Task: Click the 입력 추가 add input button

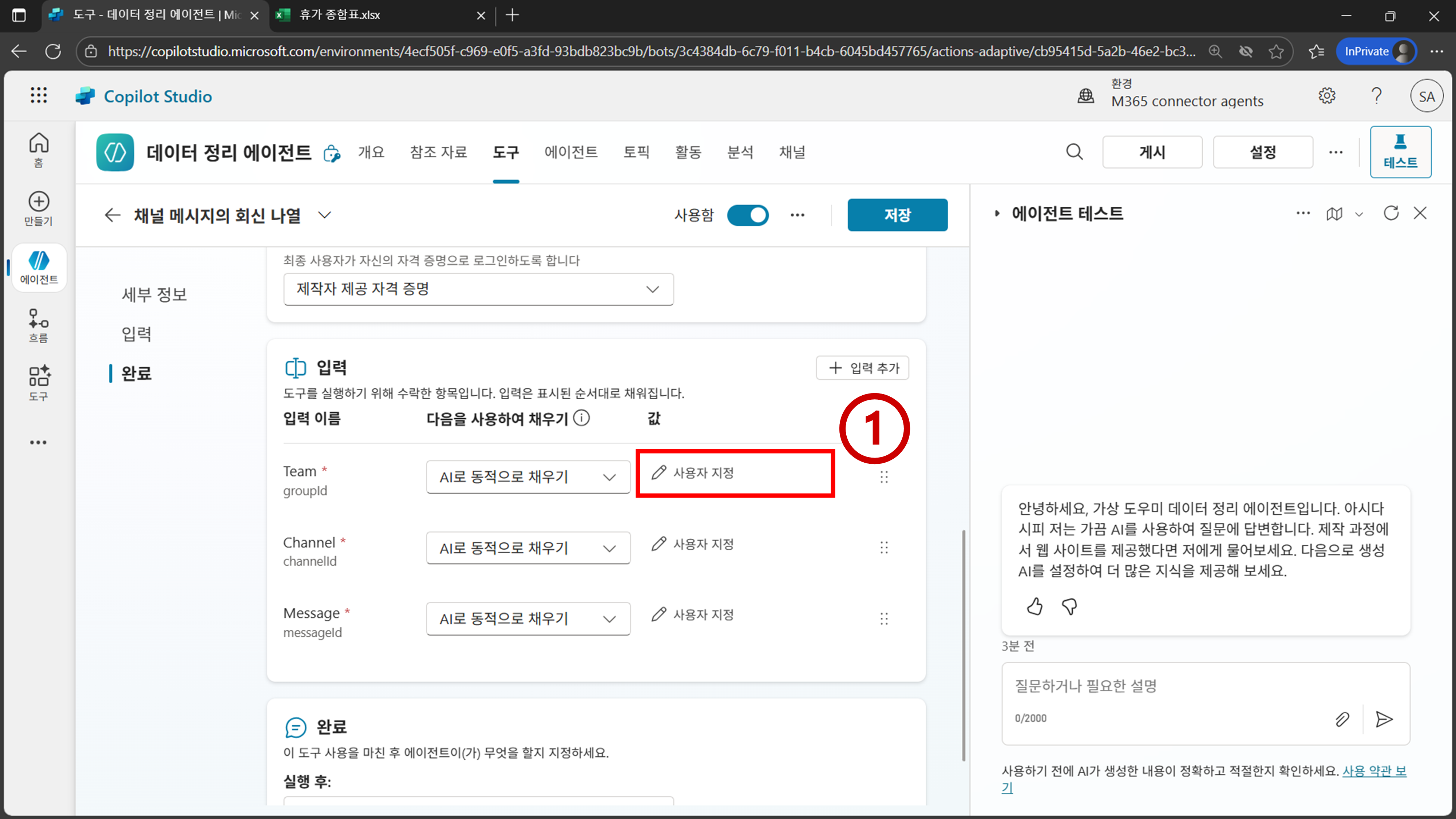Action: click(x=862, y=368)
